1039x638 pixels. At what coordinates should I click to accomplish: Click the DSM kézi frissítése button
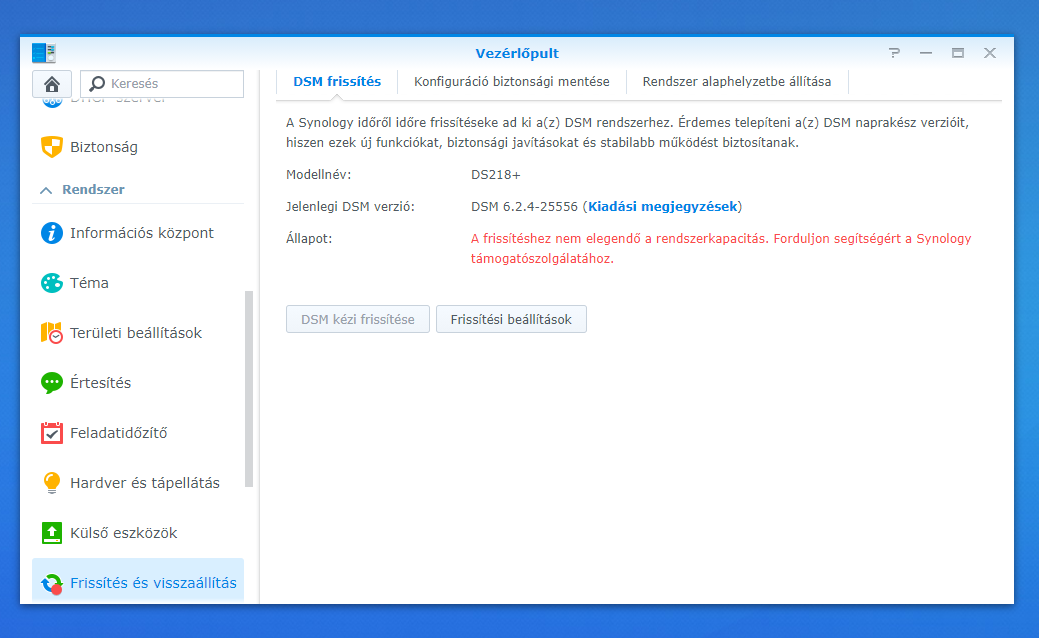coord(358,319)
